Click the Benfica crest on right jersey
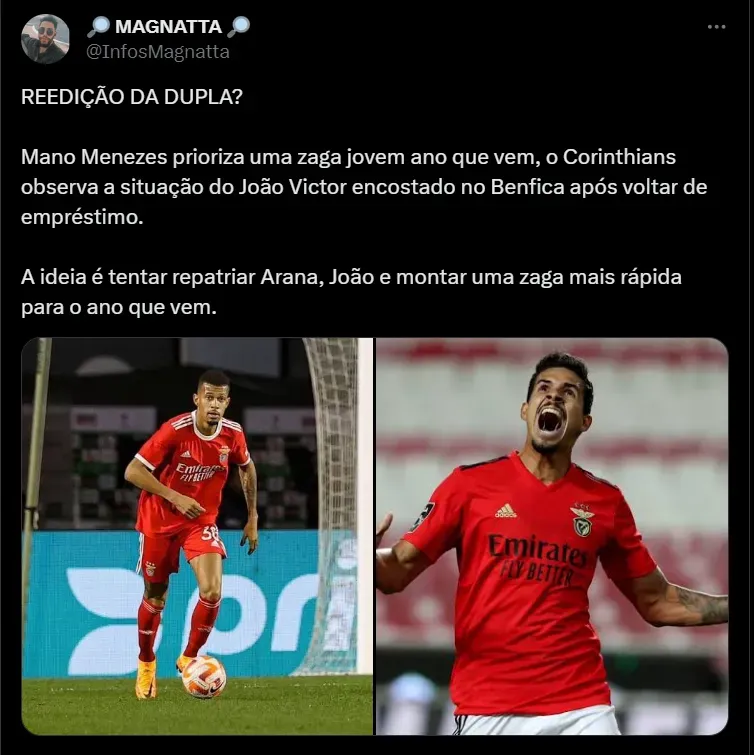The height and width of the screenshot is (755, 754). pyautogui.click(x=583, y=521)
